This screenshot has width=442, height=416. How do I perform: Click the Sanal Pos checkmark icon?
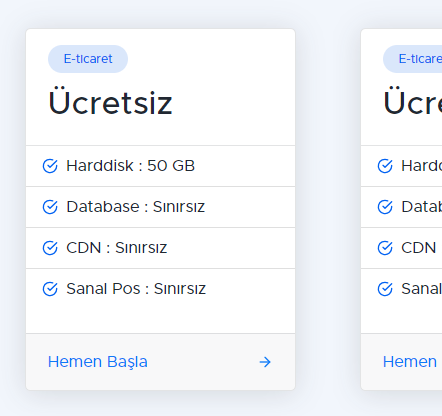coord(50,289)
